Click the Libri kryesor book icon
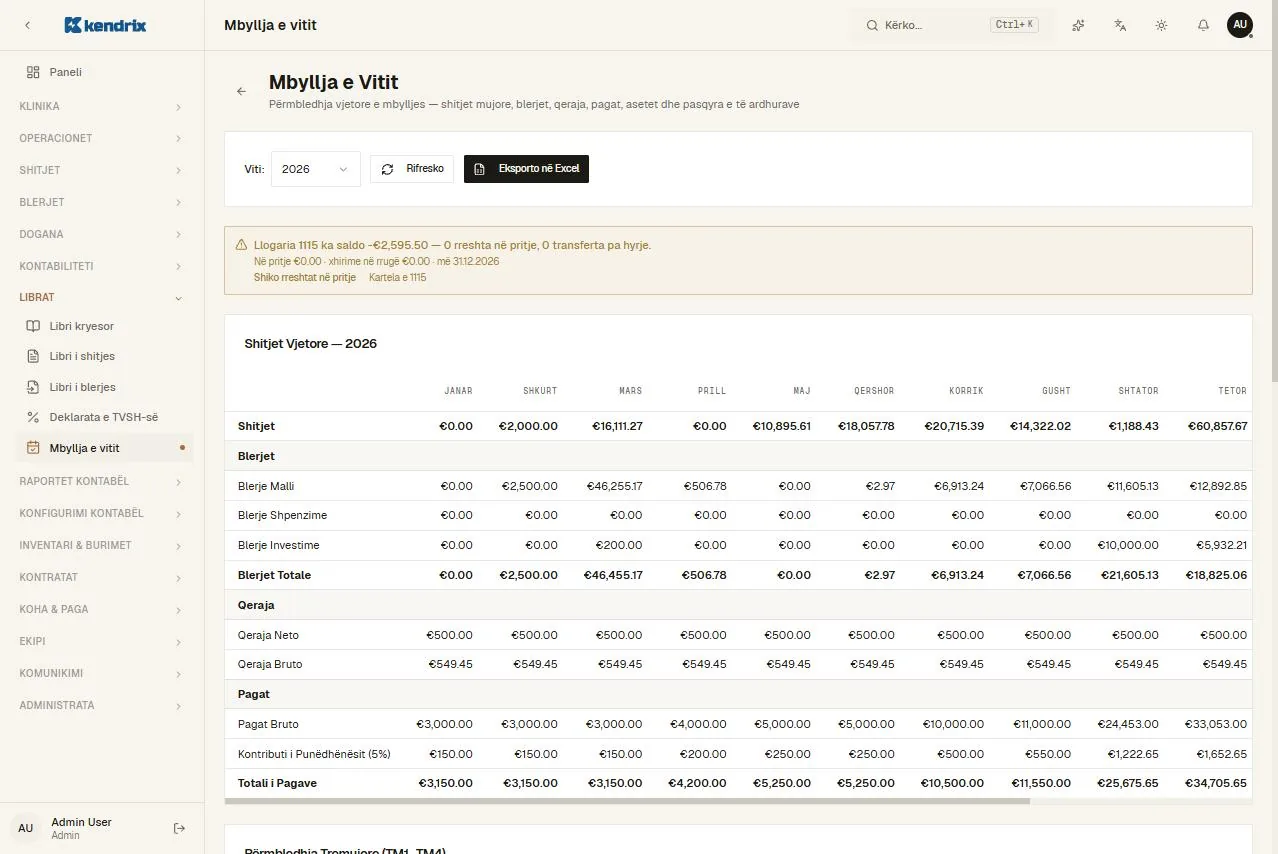Screen dimensions: 1278x854 33,326
